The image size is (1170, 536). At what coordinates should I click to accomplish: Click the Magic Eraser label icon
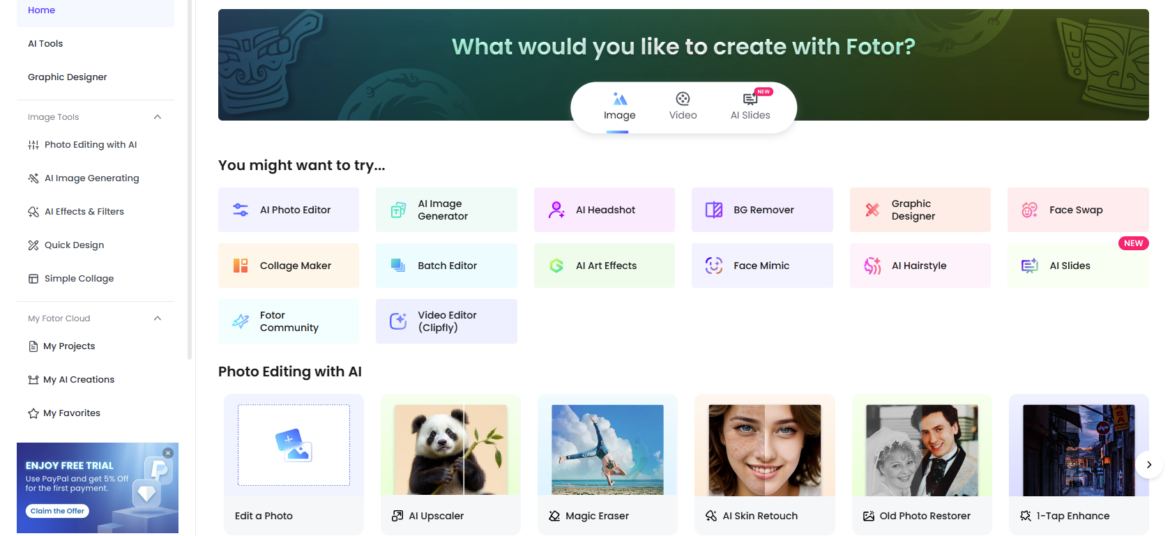[x=554, y=516]
